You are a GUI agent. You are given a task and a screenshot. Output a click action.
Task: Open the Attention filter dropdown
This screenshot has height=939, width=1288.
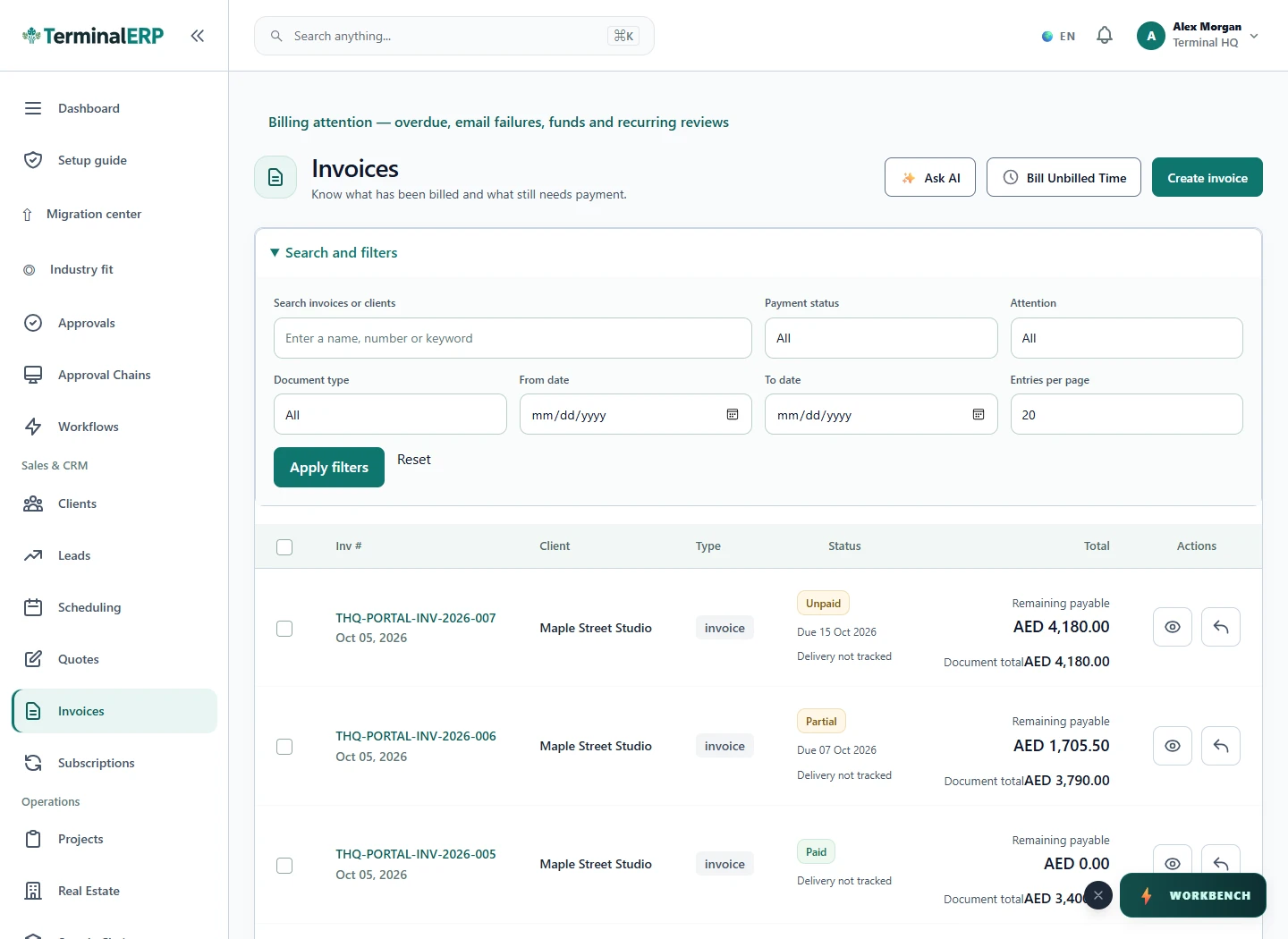coord(1126,338)
